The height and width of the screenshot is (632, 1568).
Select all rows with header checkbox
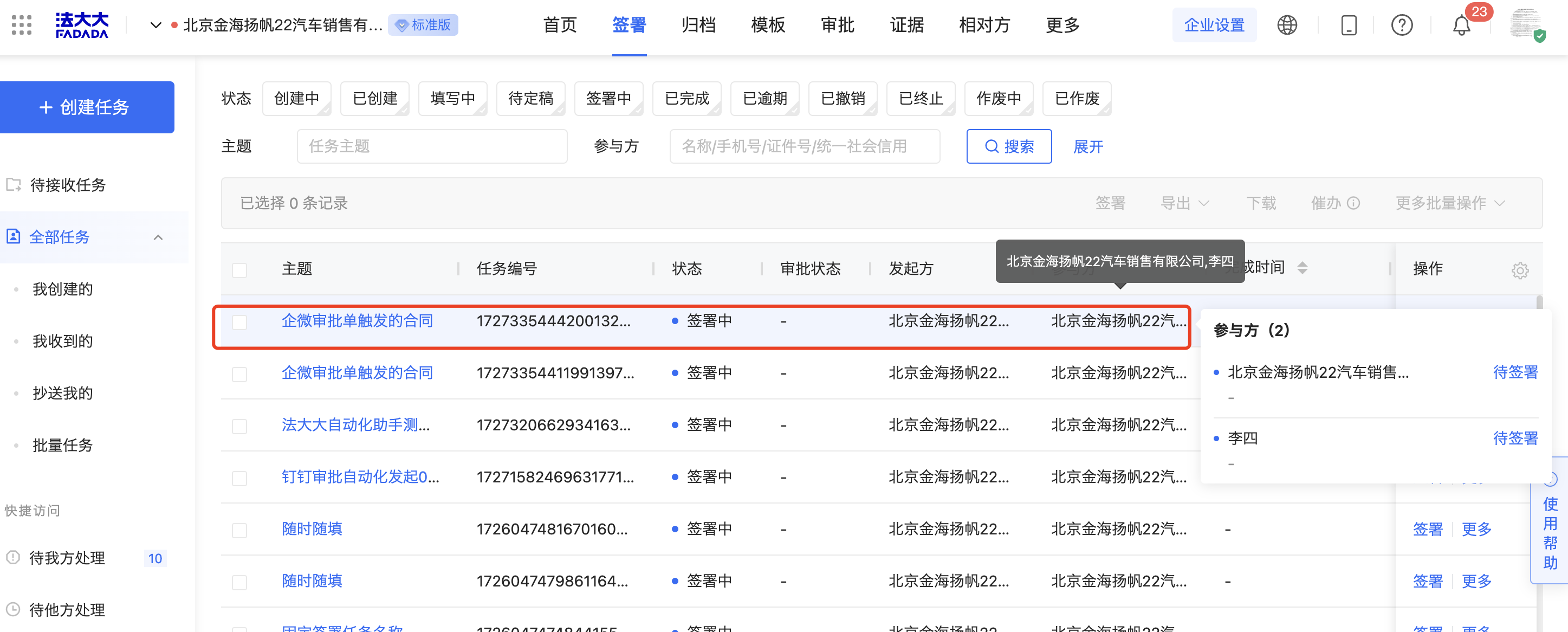(240, 270)
